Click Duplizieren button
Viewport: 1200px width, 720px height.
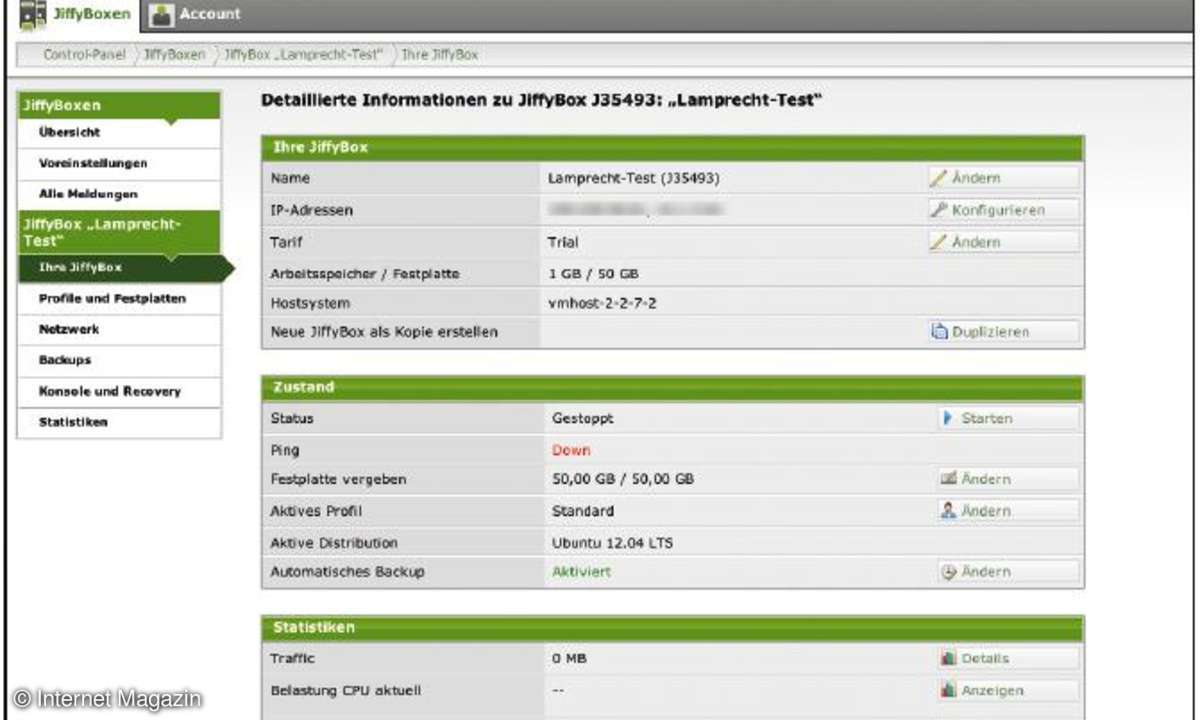(x=1003, y=332)
